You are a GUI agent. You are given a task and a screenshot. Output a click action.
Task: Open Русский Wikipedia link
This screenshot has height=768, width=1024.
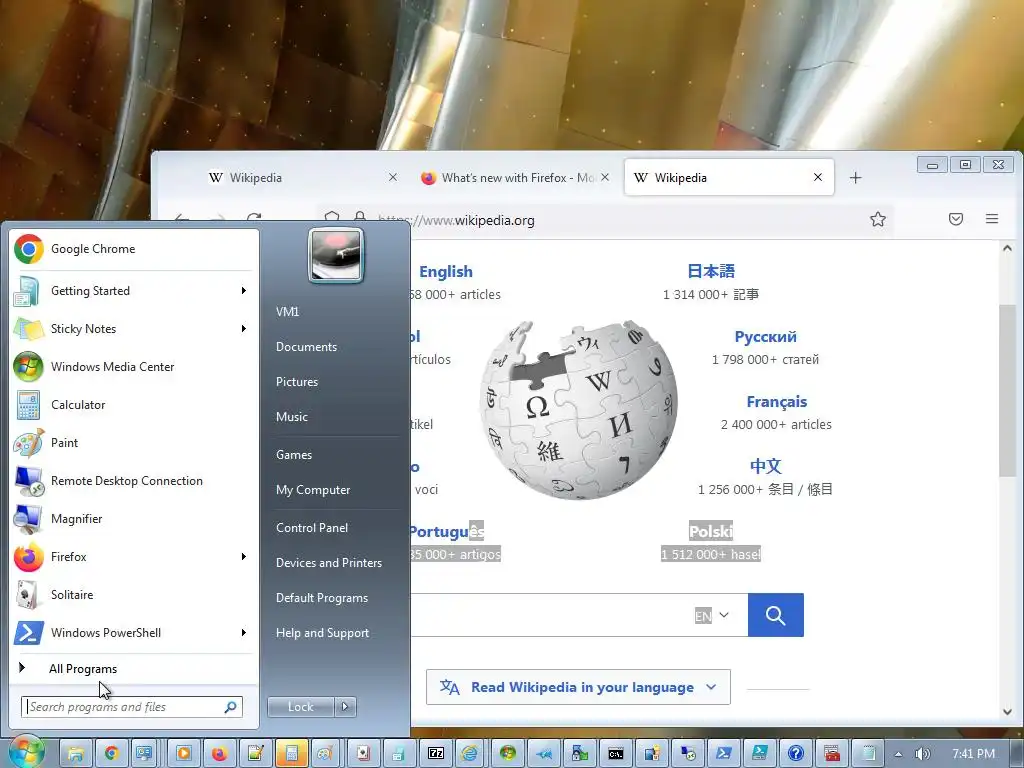[765, 337]
